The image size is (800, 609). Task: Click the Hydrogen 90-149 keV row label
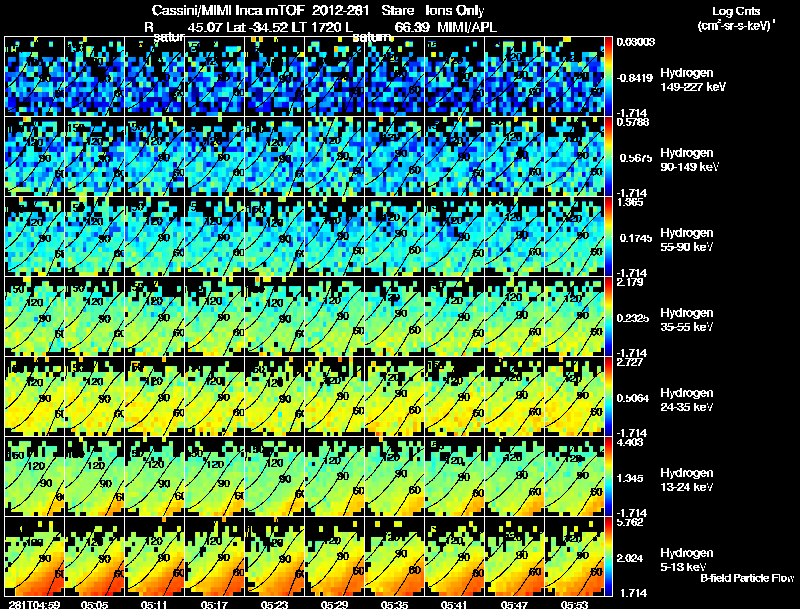point(690,160)
